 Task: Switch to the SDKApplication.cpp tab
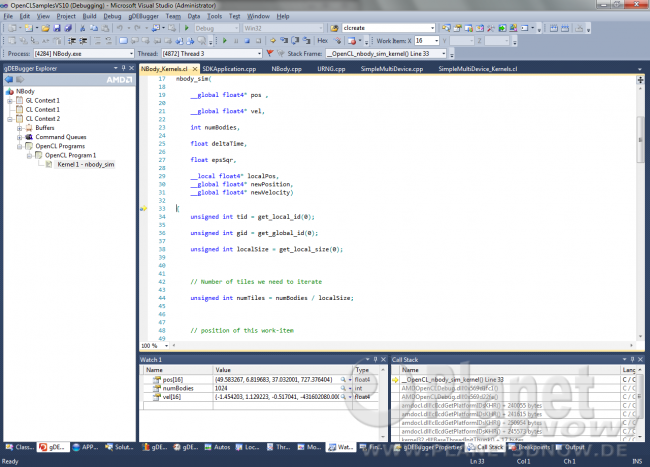(x=229, y=69)
